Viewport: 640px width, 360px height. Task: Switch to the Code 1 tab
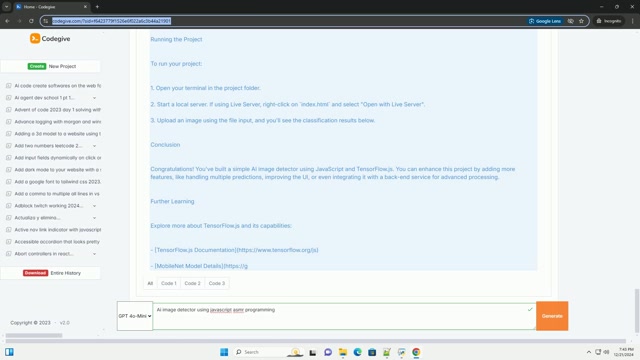tap(169, 283)
